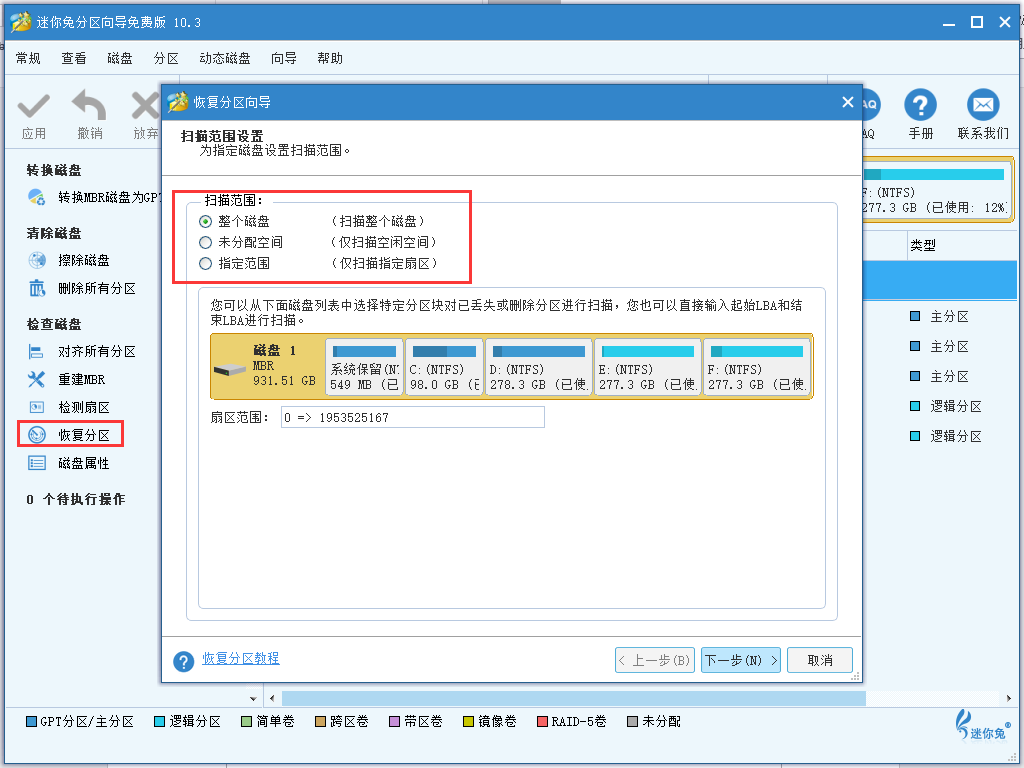Image resolution: width=1024 pixels, height=768 pixels.
Task: Click MiniTool app icon in main title bar
Action: tap(20, 22)
